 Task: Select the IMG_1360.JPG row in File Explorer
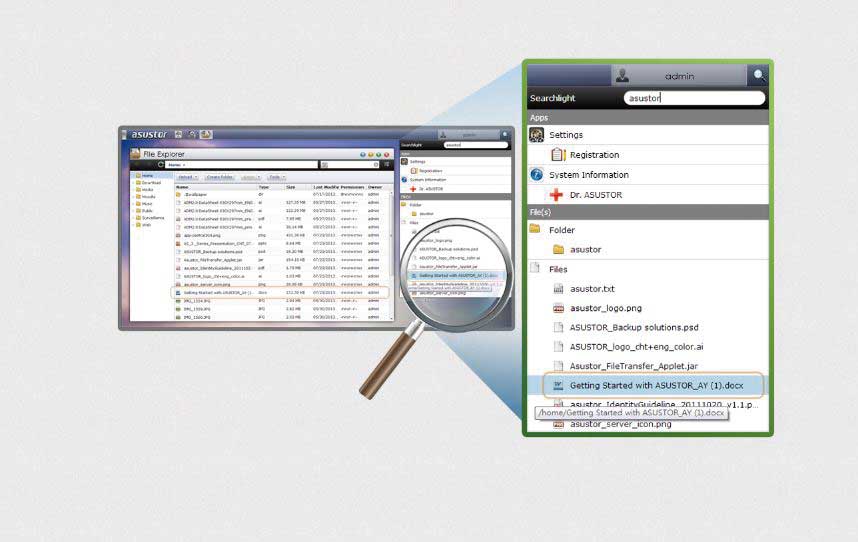282,317
